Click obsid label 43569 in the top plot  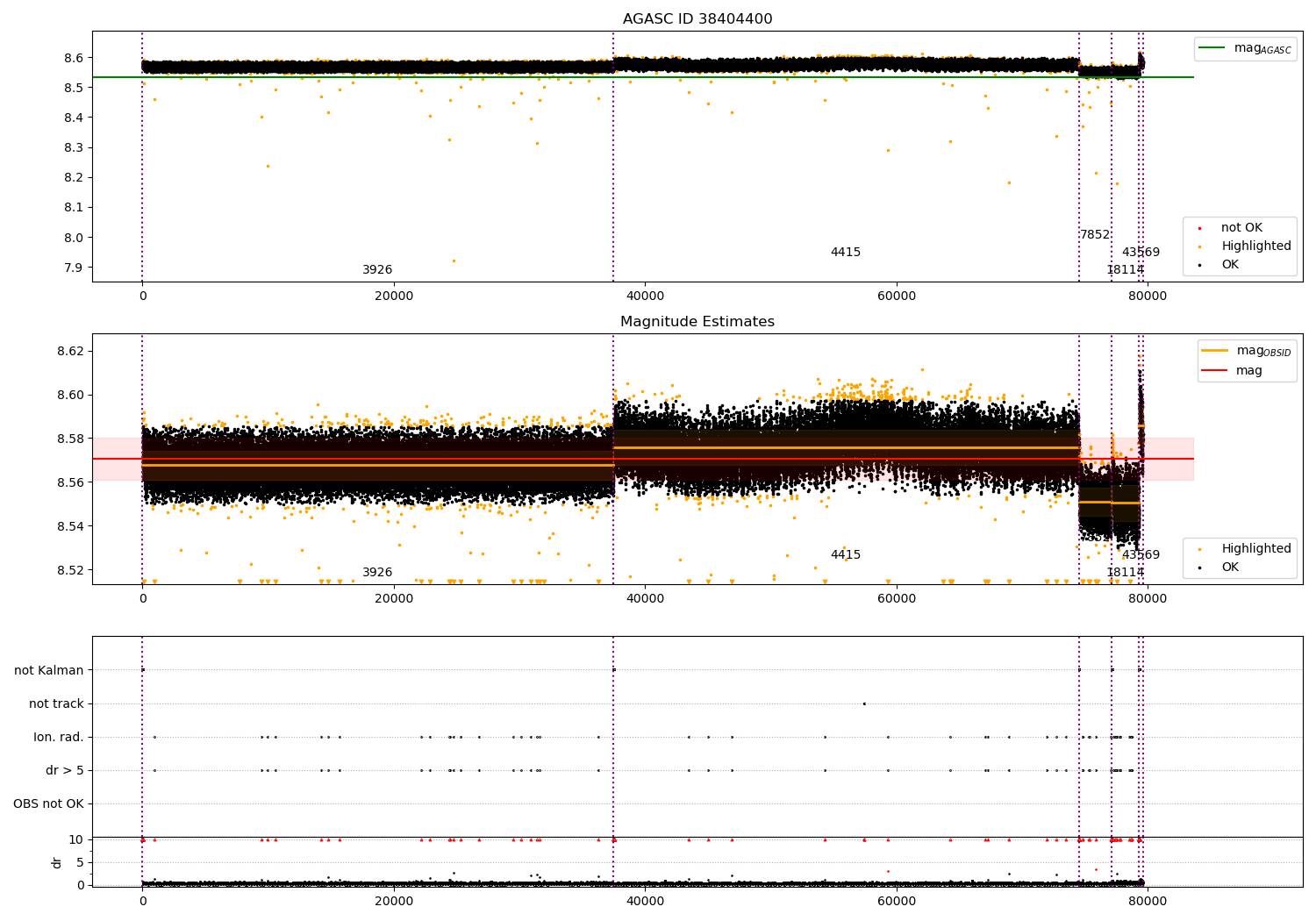pos(1141,253)
